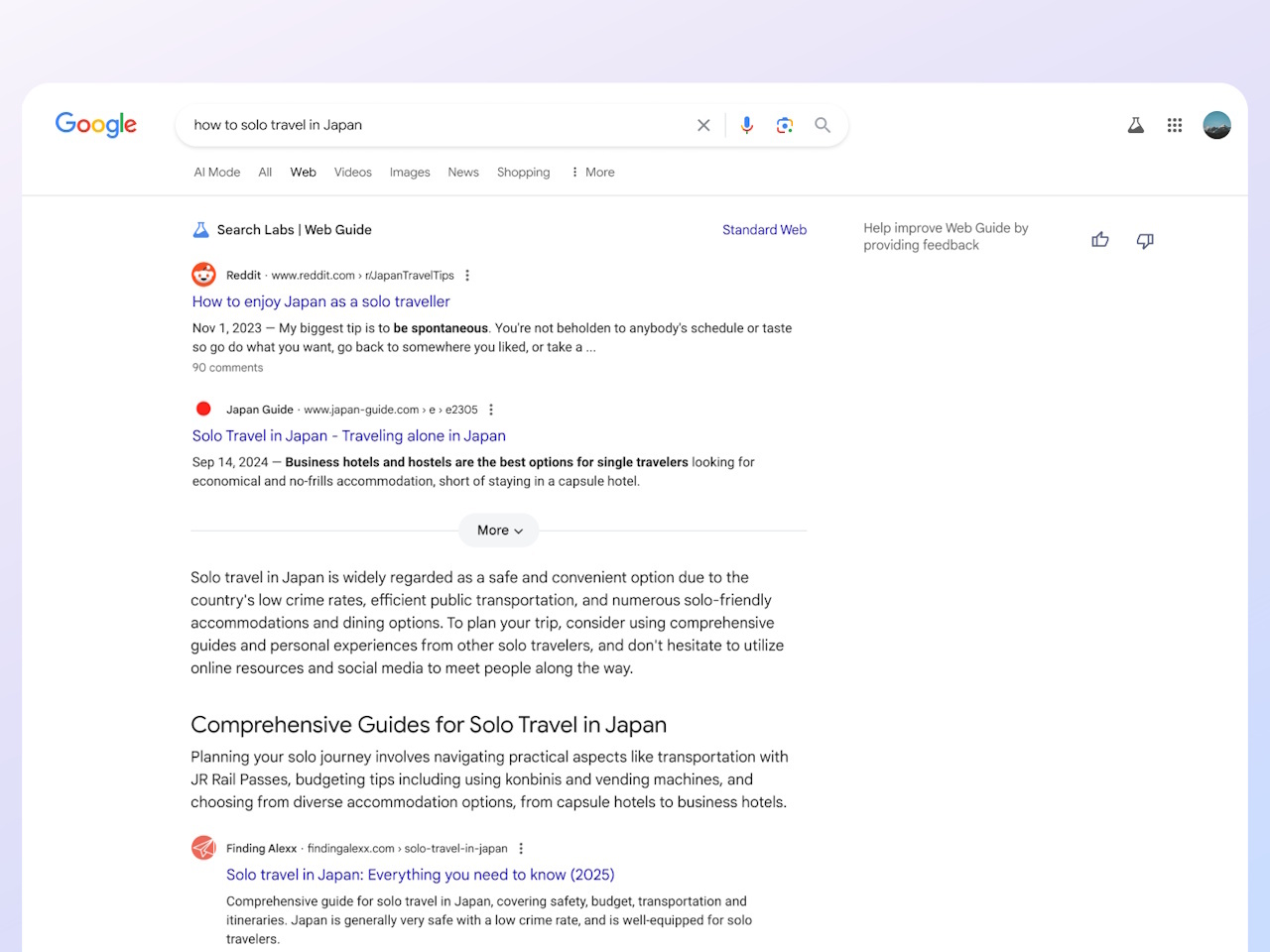Open More search filters menu
Viewport: 1270px width, 952px height.
(x=592, y=173)
